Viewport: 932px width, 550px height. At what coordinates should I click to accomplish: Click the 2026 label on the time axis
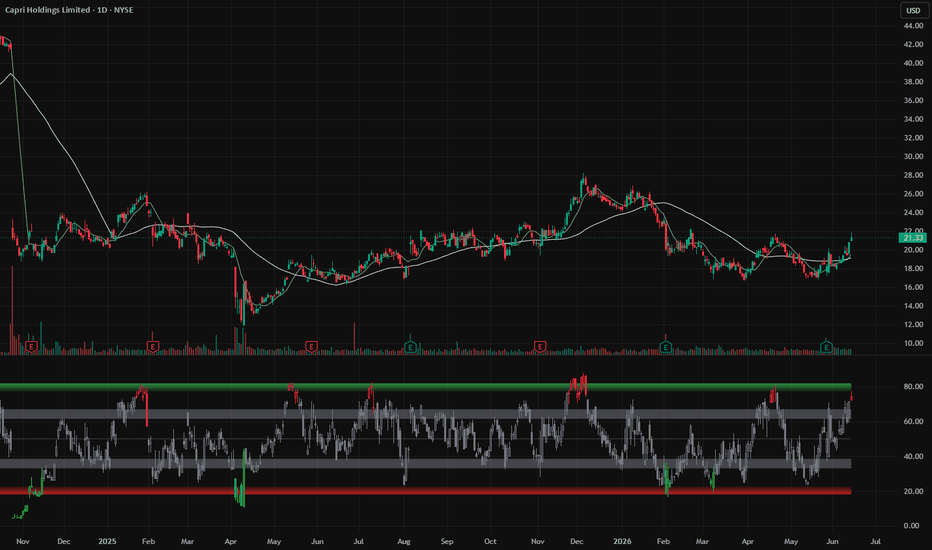[622, 542]
